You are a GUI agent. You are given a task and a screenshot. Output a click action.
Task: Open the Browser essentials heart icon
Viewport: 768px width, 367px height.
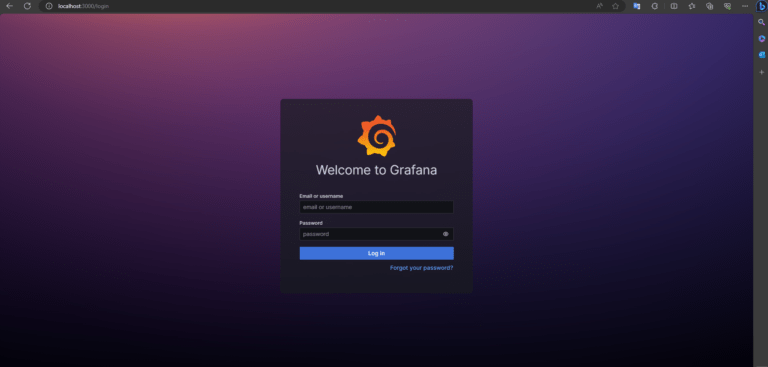tap(727, 6)
